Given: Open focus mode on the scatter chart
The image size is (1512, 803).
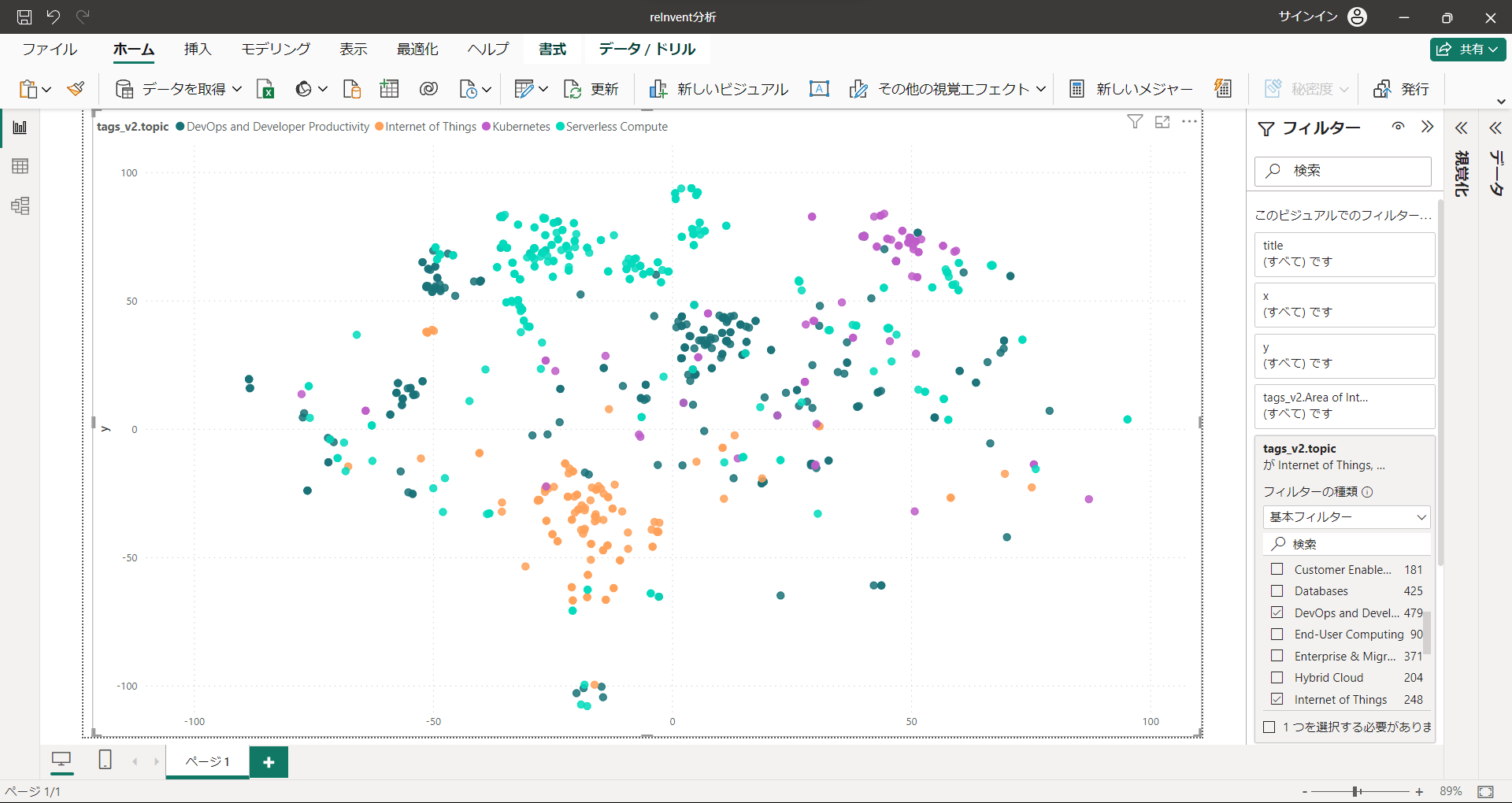Looking at the screenshot, I should [x=1162, y=122].
